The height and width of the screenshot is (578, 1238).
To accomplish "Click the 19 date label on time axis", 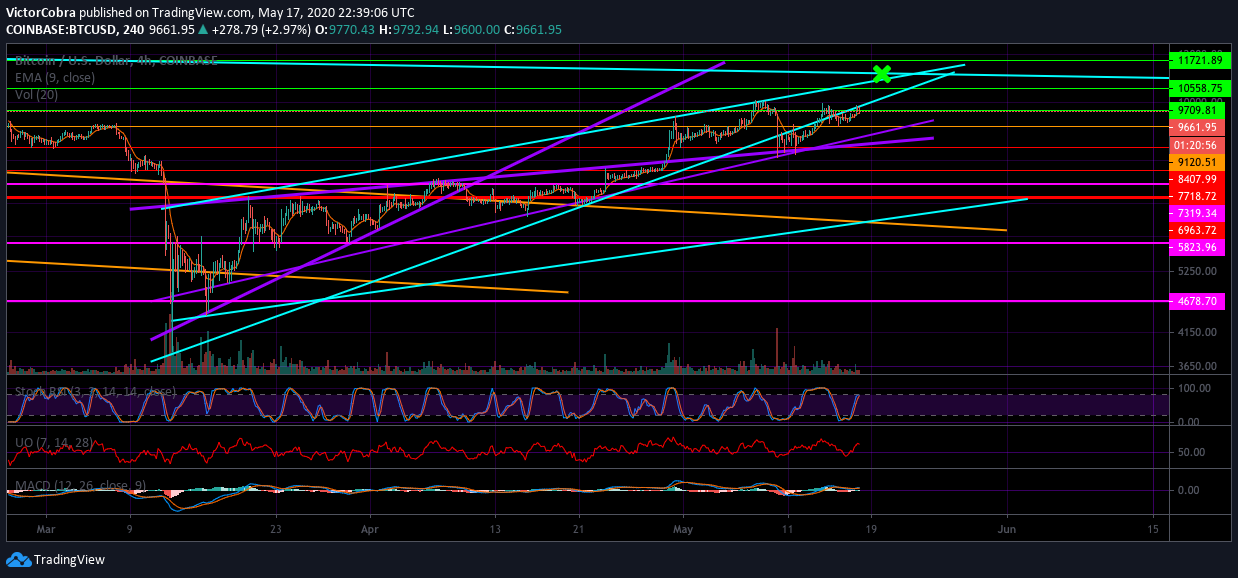I will 872,528.
